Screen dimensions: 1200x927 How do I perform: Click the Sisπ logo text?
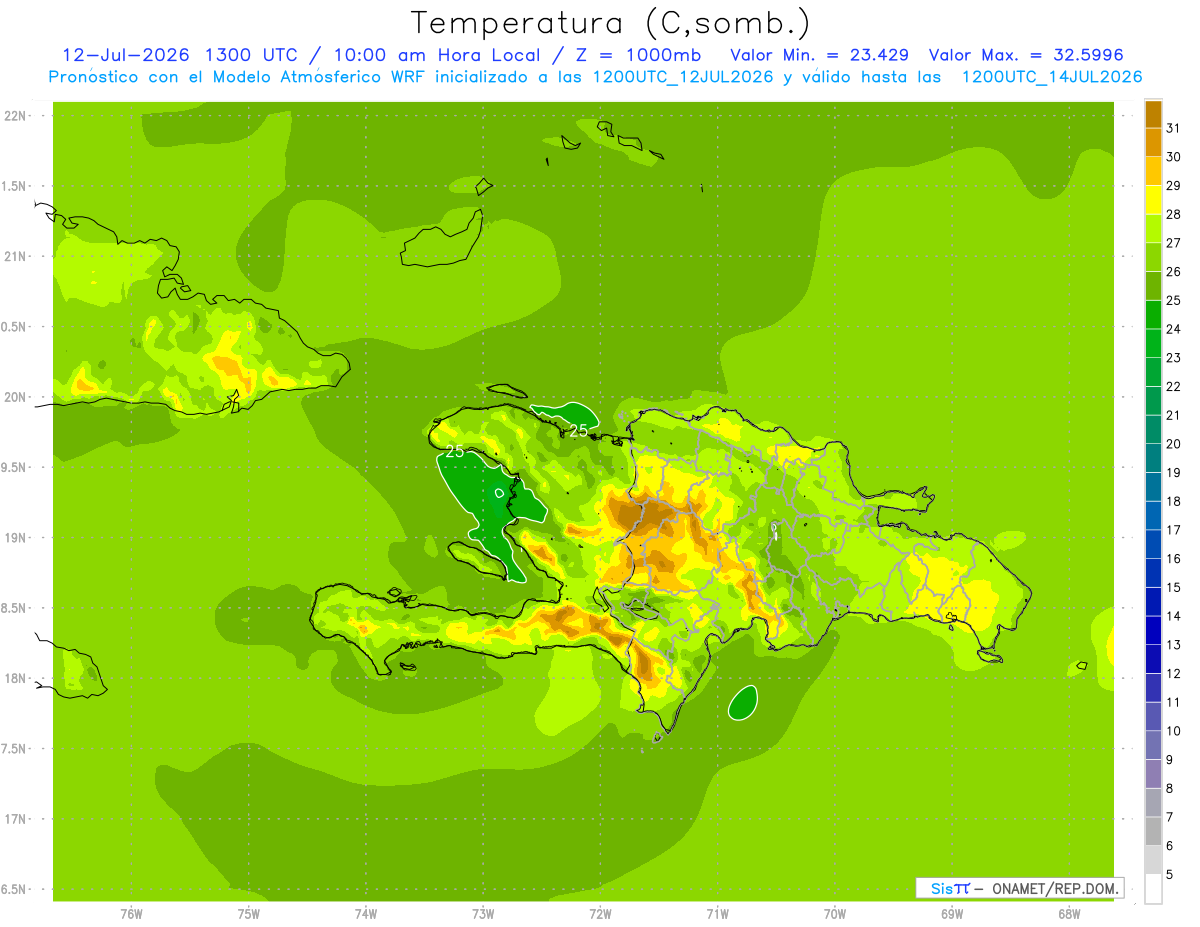click(x=950, y=888)
